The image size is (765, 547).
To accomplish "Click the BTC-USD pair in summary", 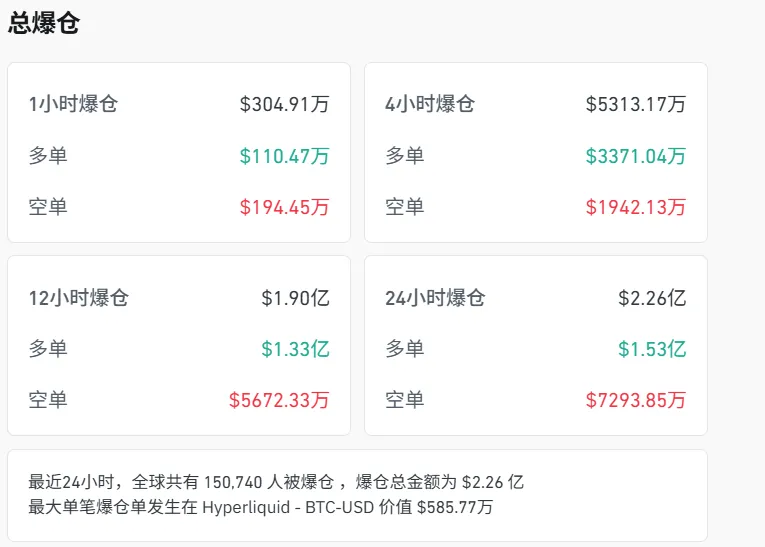I will click(x=337, y=507).
